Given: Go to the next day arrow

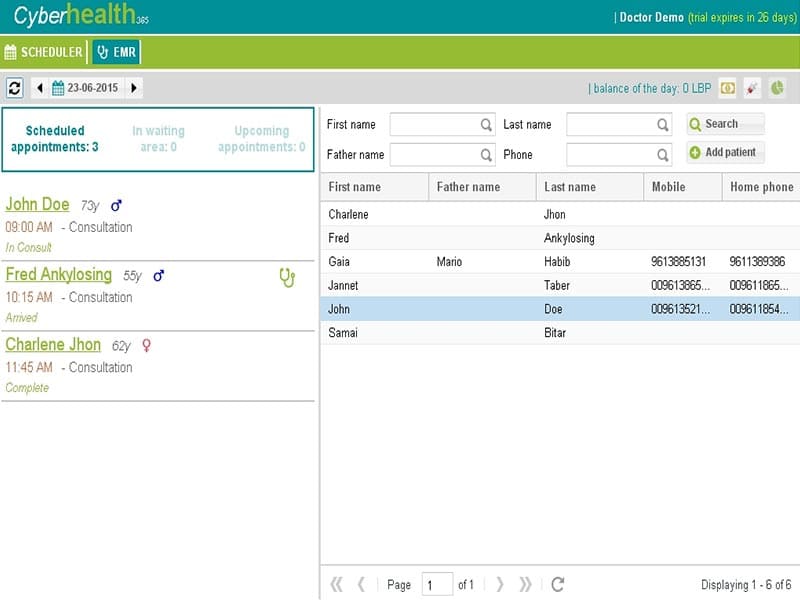Looking at the screenshot, I should coord(134,88).
